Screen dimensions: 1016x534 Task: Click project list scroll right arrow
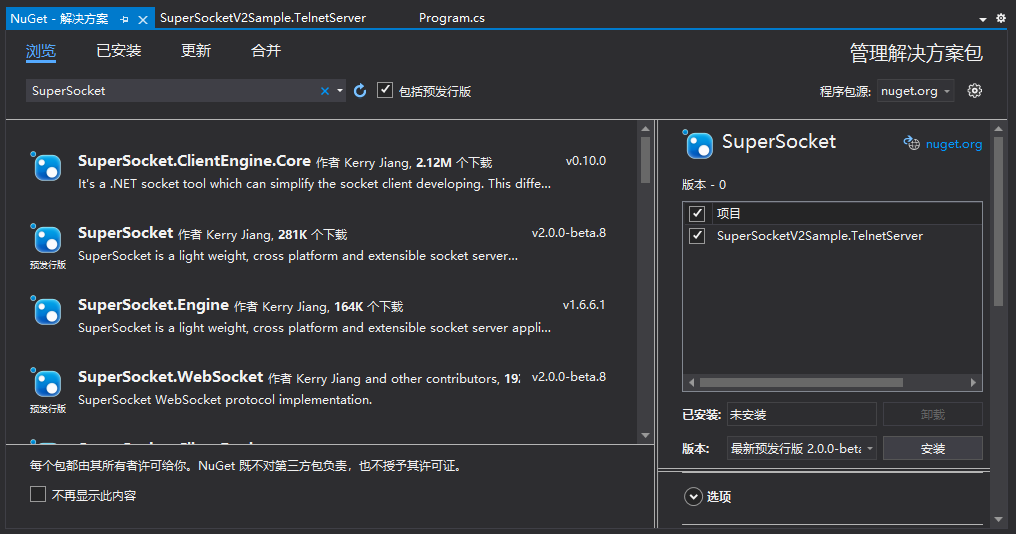click(x=973, y=382)
